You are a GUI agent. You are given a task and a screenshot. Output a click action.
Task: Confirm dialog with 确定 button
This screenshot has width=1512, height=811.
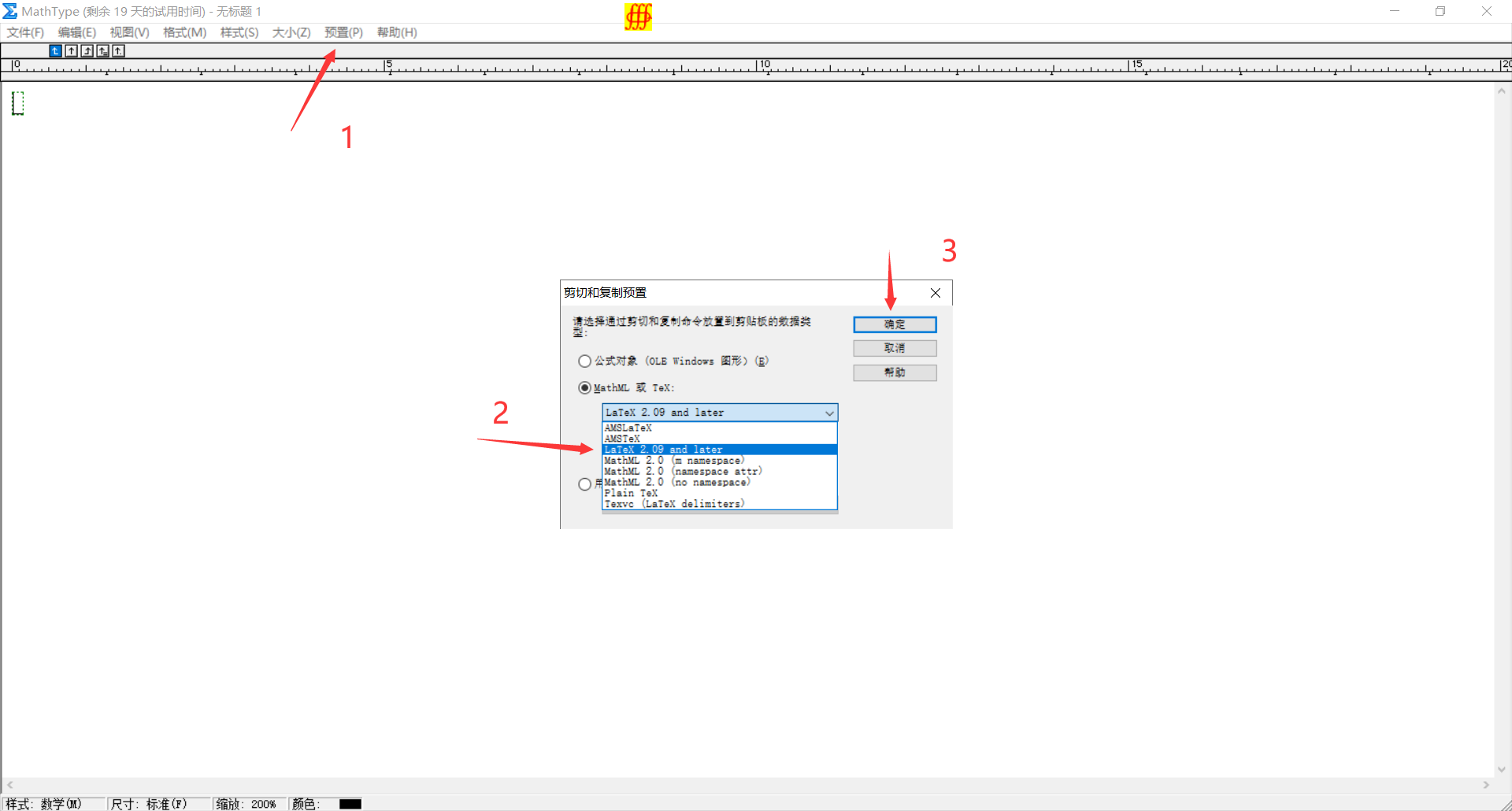pyautogui.click(x=895, y=324)
